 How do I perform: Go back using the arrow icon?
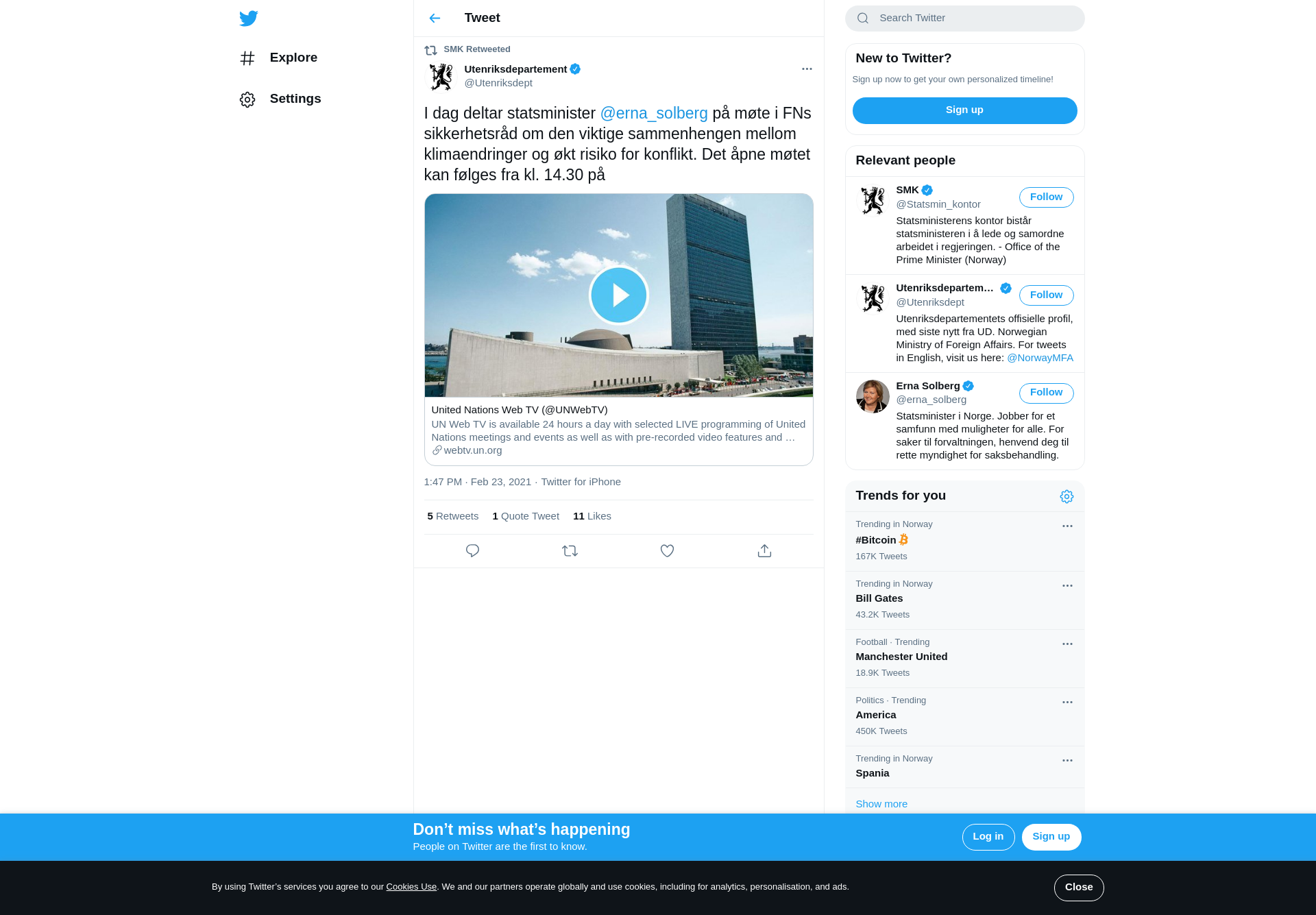pyautogui.click(x=435, y=18)
